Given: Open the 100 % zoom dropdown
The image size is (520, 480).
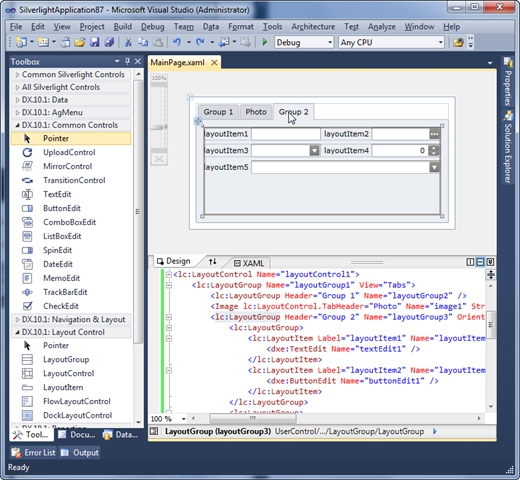Looking at the screenshot, I should point(184,419).
